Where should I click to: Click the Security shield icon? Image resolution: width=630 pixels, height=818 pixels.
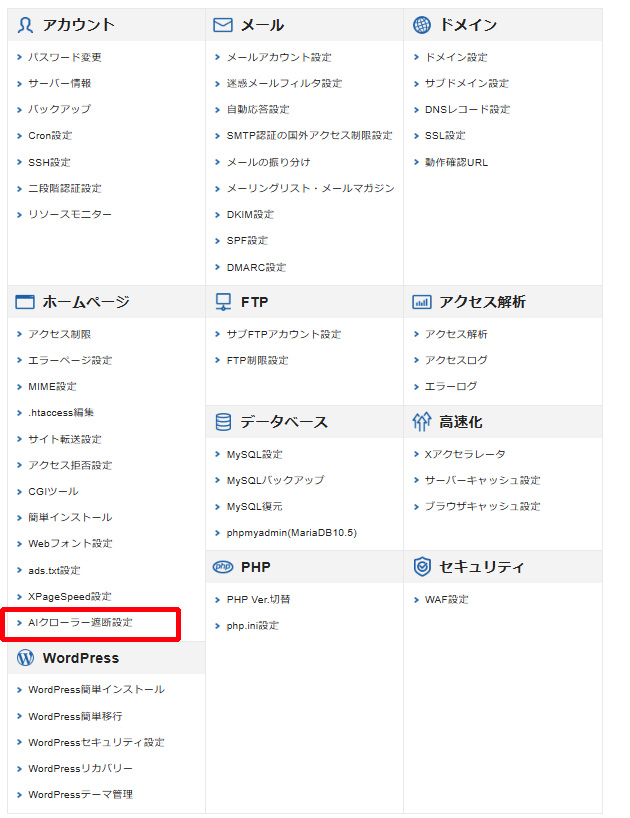tap(422, 567)
